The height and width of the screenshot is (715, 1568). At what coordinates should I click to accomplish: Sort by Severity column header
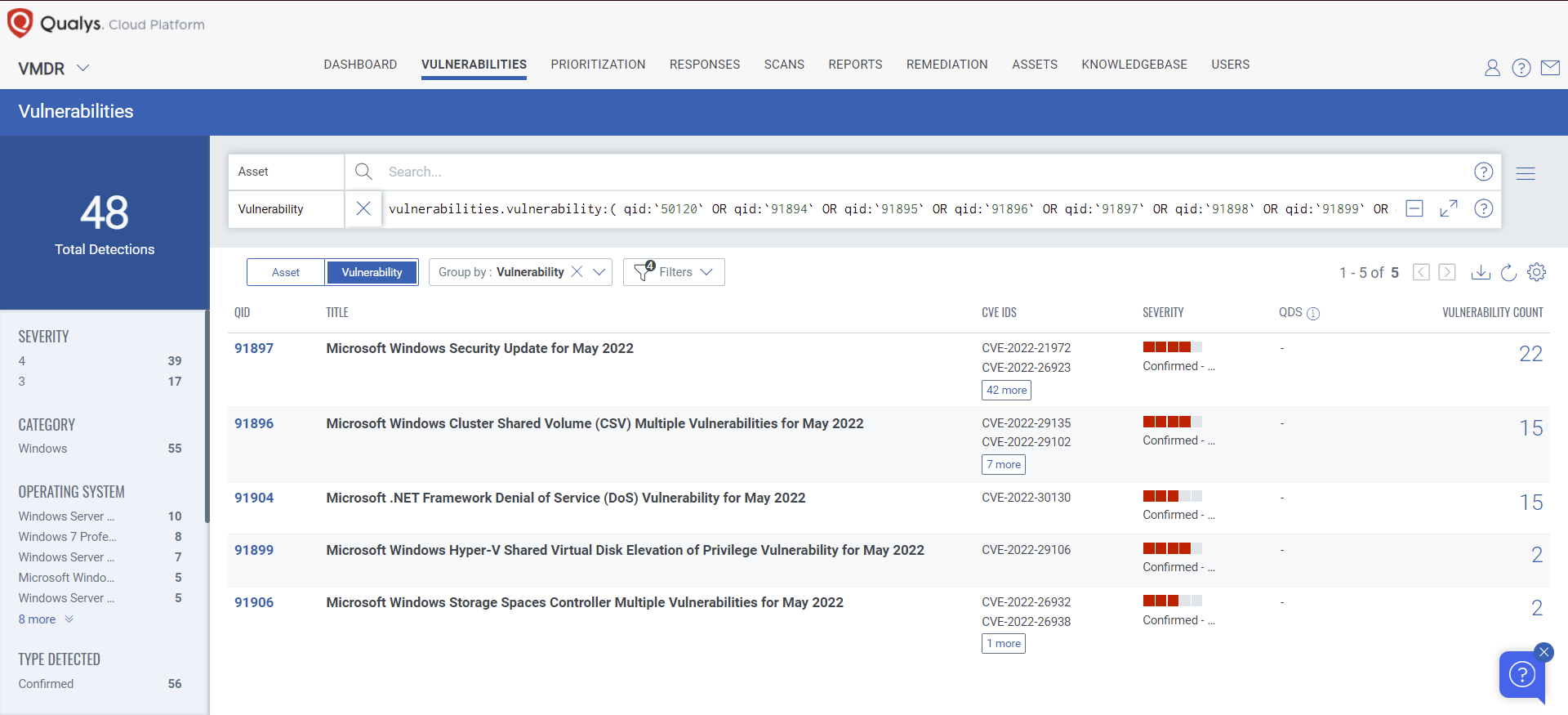[x=1163, y=313]
